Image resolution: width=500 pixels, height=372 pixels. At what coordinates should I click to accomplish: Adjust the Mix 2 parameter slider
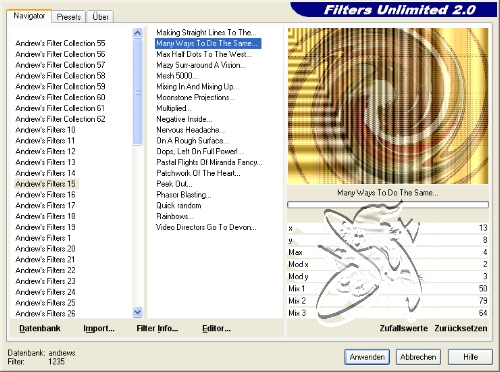pos(388,301)
